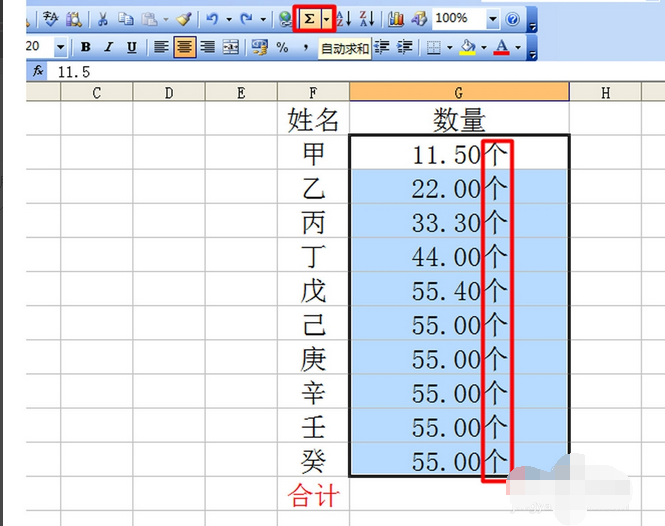The image size is (665, 526).
Task: Select the cell containing 11.50个
Action: tap(459, 153)
